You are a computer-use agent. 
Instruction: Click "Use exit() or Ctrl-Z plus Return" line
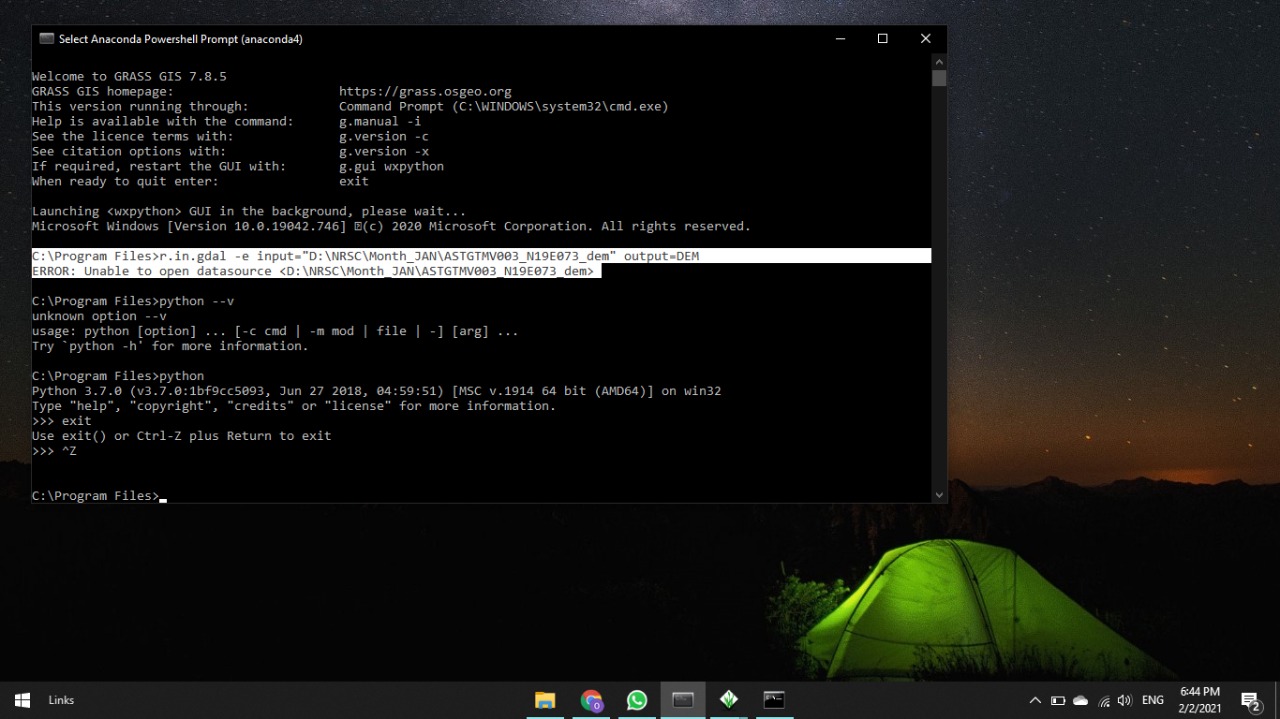point(181,436)
